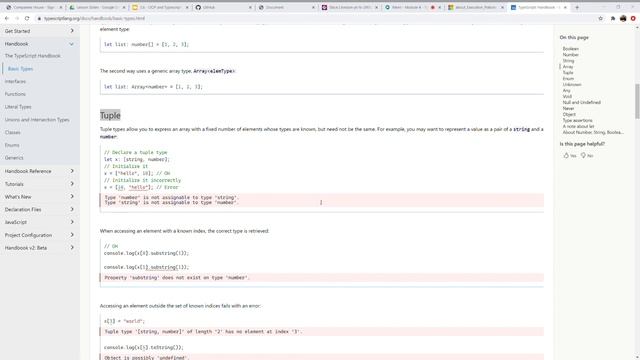
Task: Jump to Null and Undefined section
Action: click(x=582, y=102)
